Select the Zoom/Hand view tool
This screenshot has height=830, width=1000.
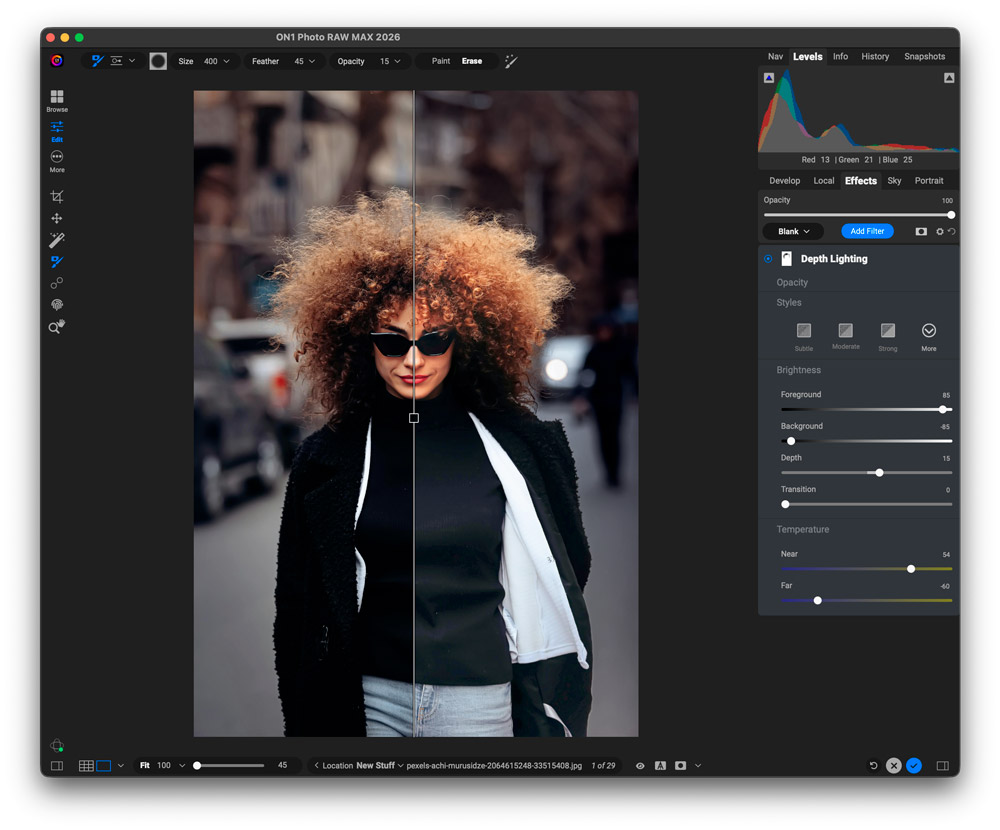(x=57, y=327)
